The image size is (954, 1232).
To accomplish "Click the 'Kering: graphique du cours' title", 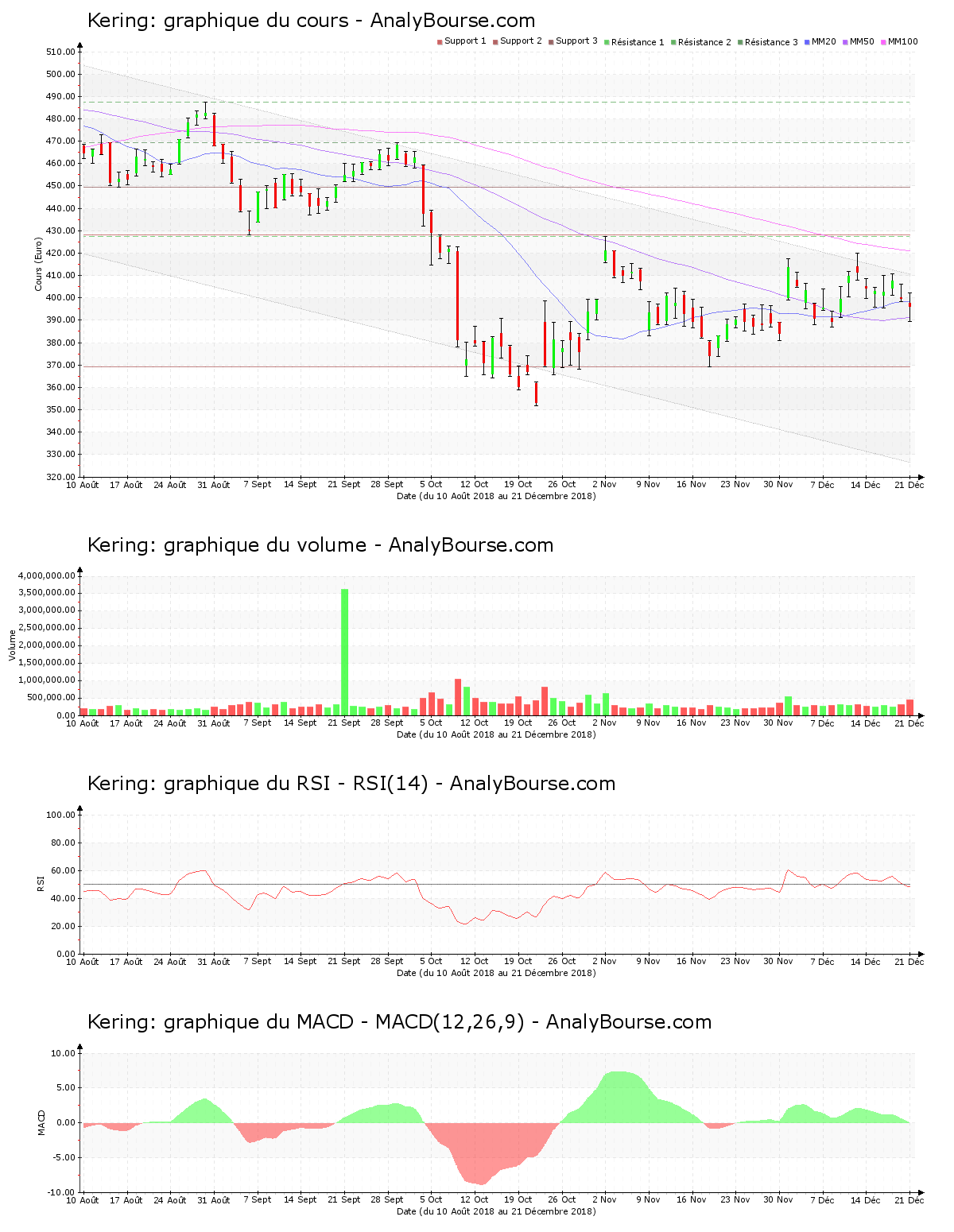I will (311, 21).
